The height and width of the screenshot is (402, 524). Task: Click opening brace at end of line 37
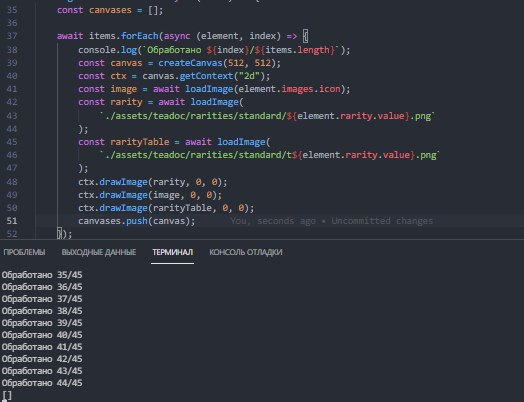(305, 36)
